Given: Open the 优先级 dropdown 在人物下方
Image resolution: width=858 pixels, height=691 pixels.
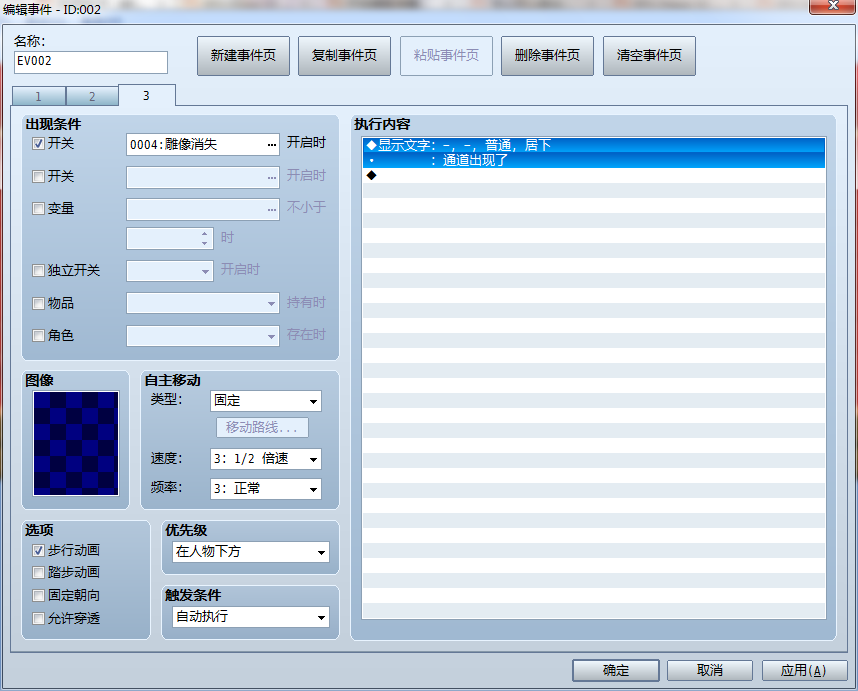Looking at the screenshot, I should tap(251, 552).
